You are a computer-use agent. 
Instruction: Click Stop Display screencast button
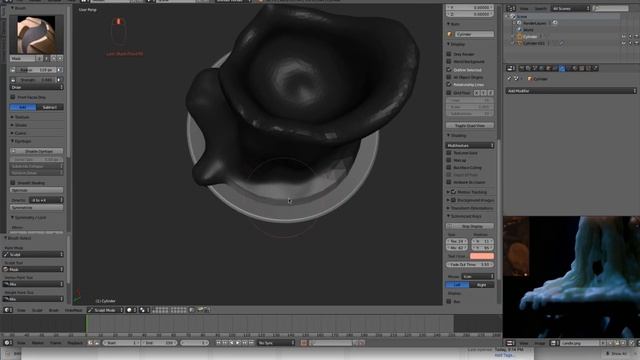tap(470, 226)
